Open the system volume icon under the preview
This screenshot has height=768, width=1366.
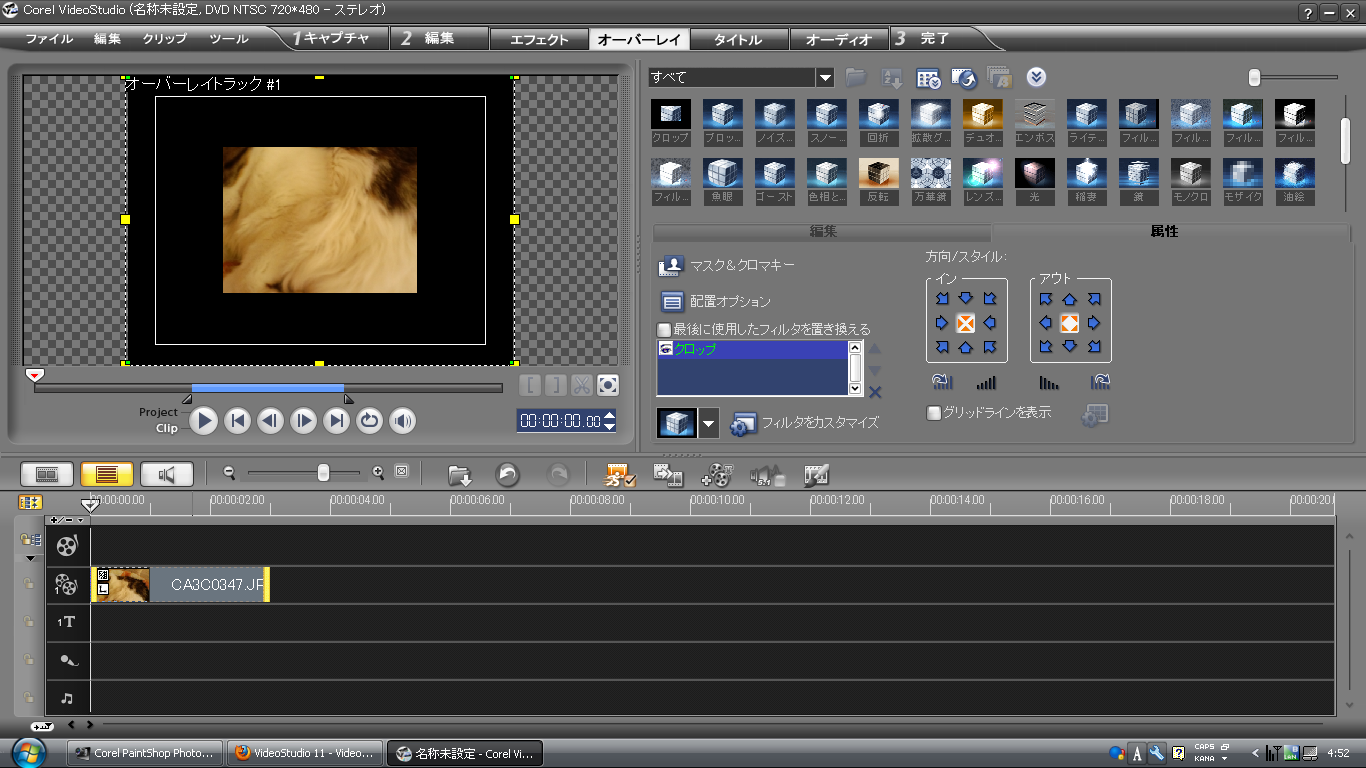pos(403,421)
